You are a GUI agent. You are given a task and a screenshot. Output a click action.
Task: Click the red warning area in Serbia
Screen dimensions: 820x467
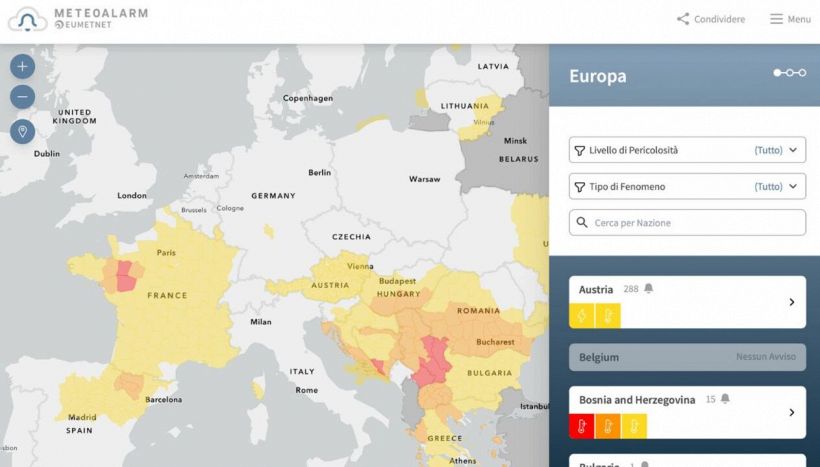[x=434, y=360]
